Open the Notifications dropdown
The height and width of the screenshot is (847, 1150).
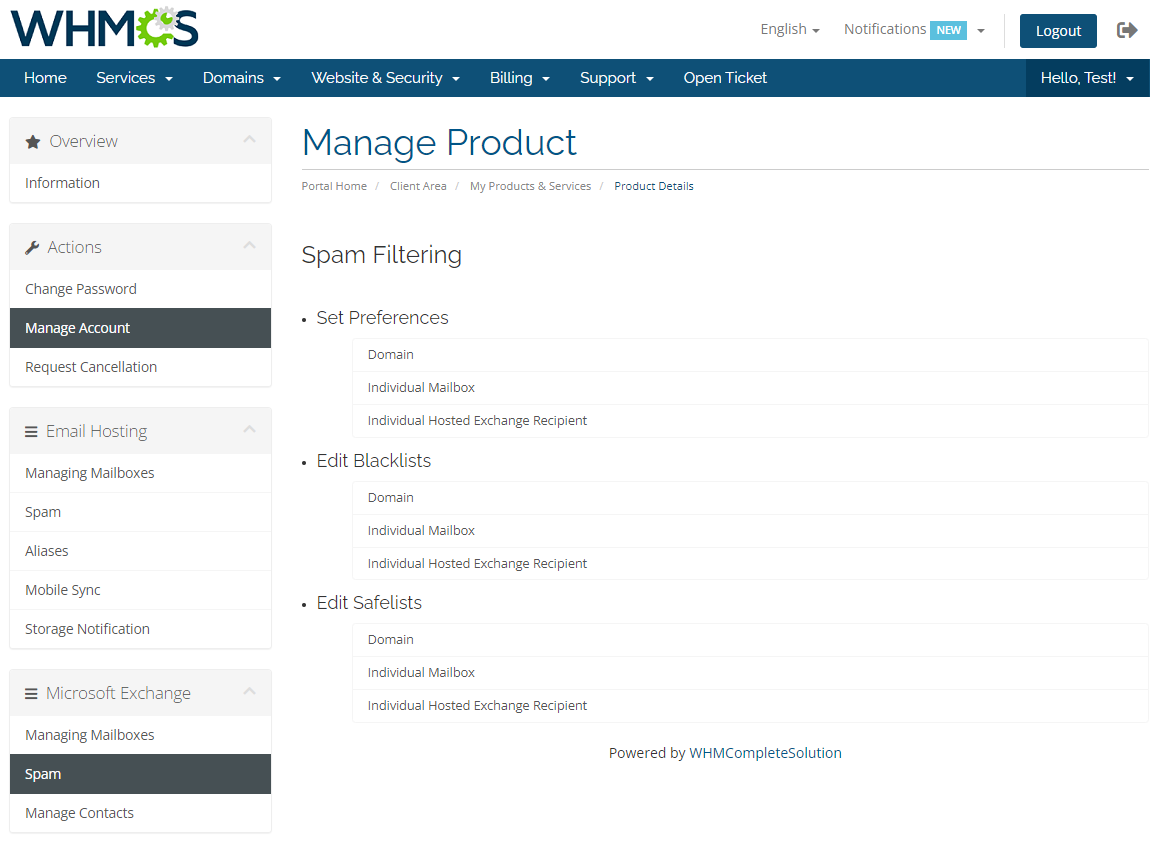(914, 29)
